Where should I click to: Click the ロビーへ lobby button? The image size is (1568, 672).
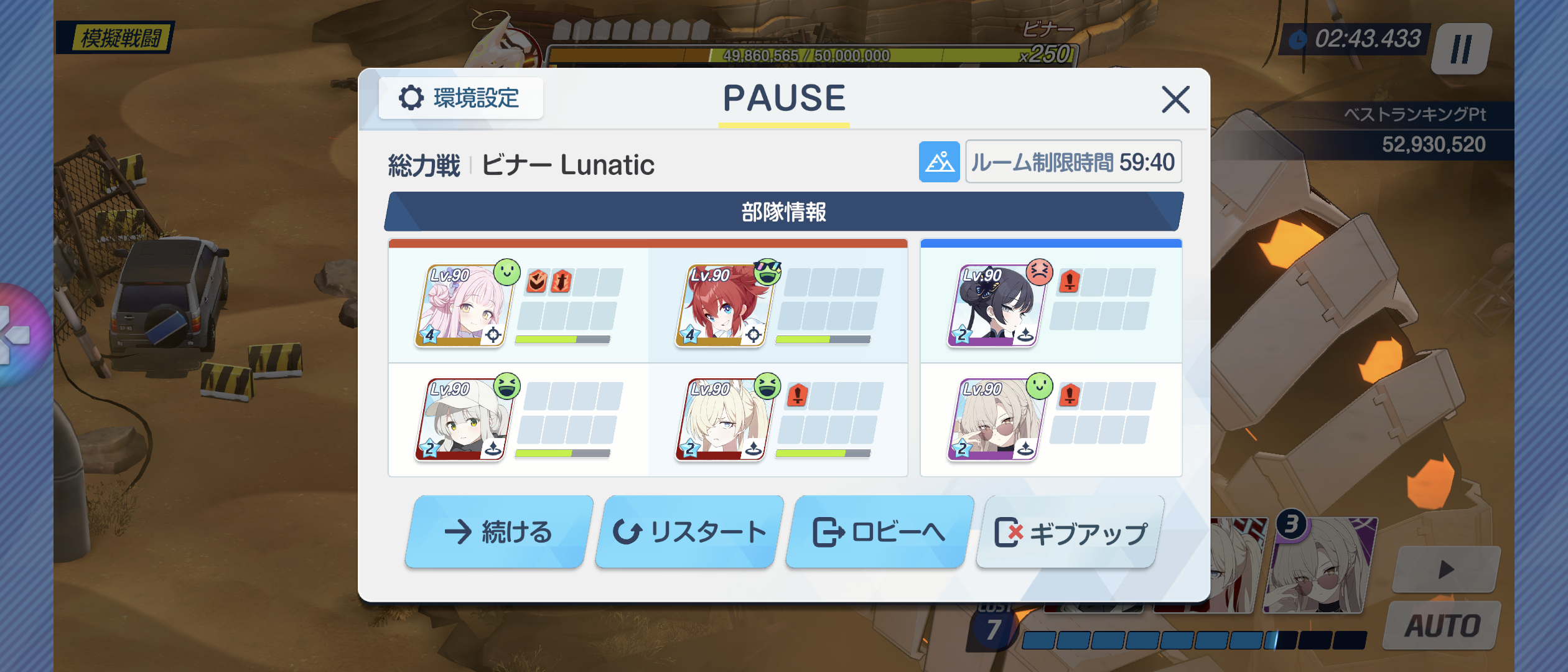[880, 532]
